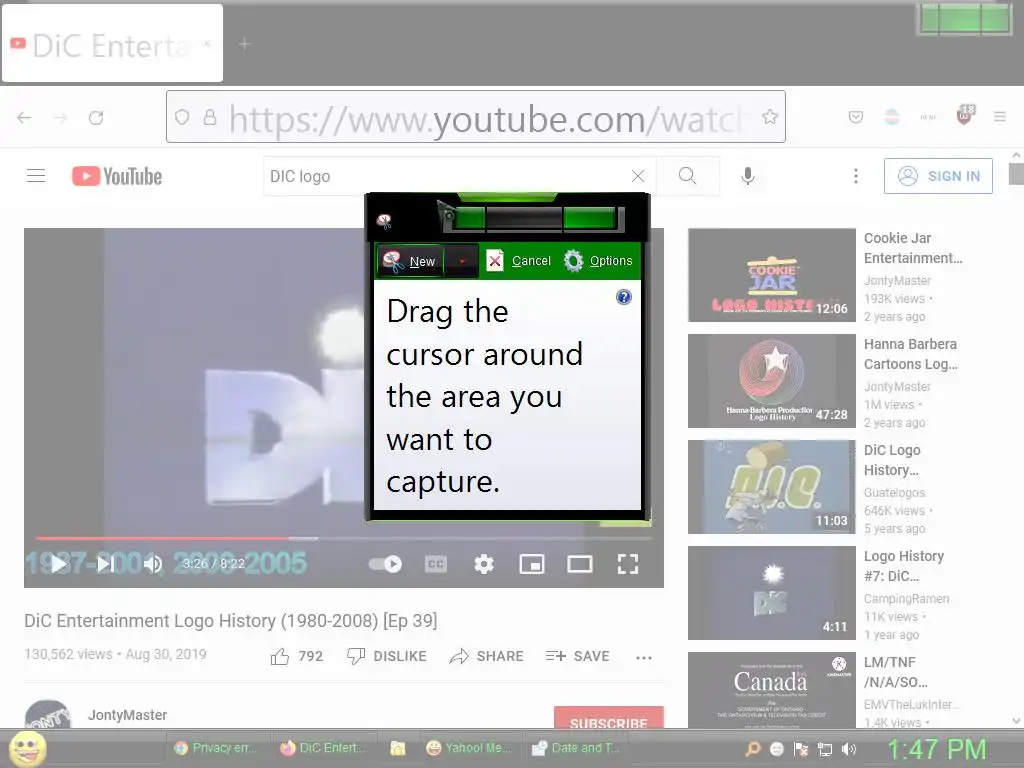The height and width of the screenshot is (768, 1024).
Task: Click the video progress bar
Action: pyautogui.click(x=344, y=538)
